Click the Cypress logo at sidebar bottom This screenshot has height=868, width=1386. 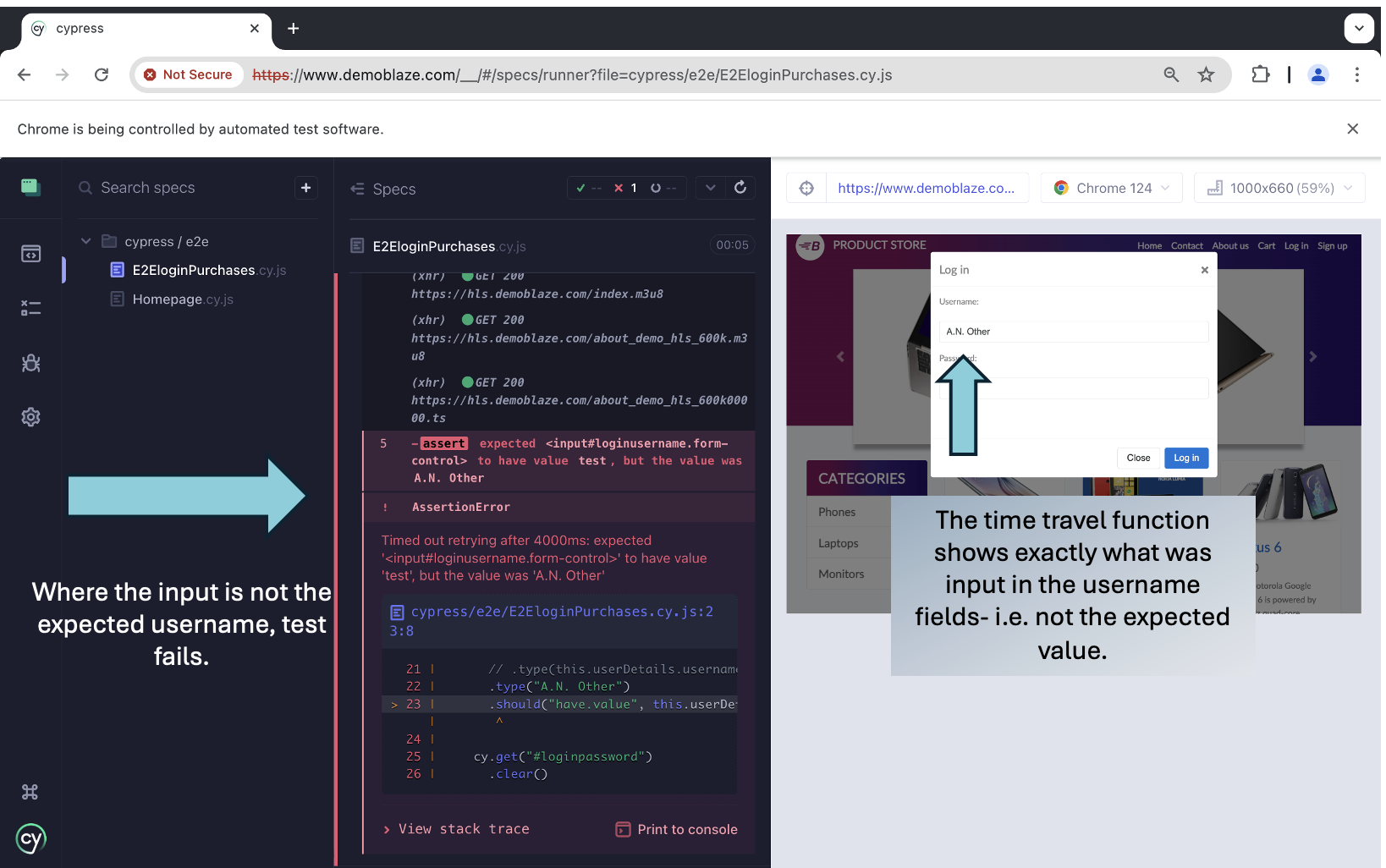pyautogui.click(x=30, y=838)
